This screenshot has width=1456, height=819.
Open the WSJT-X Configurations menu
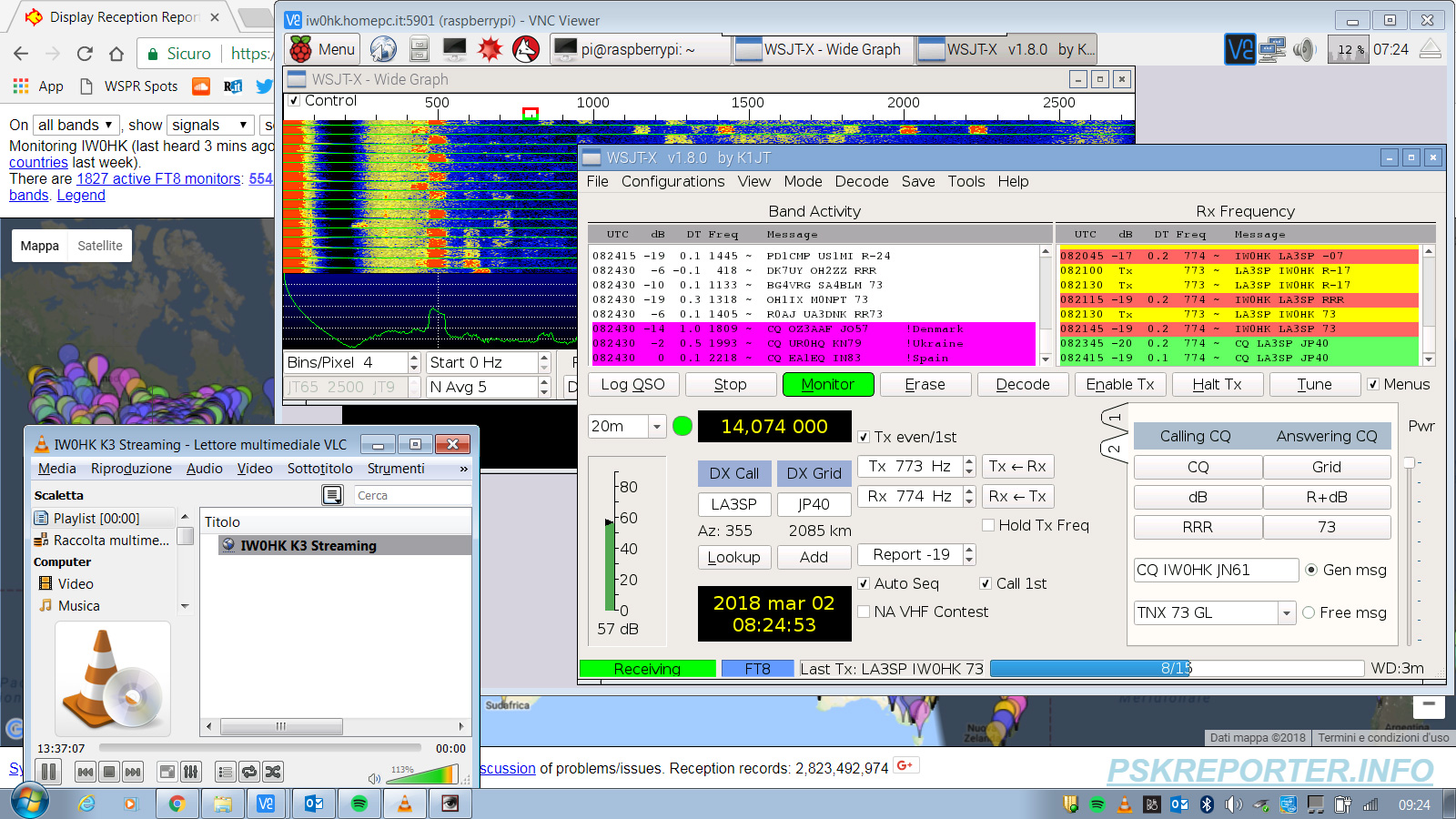(672, 181)
